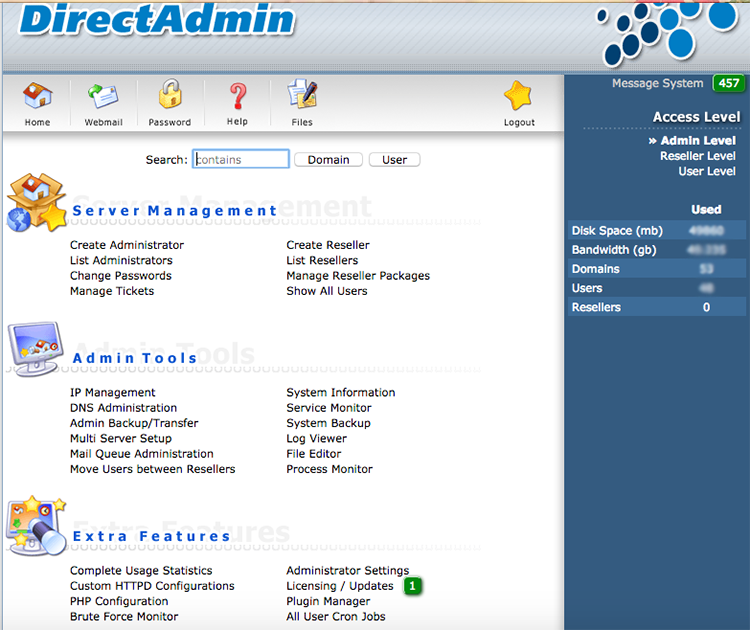Open System Backup
The width and height of the screenshot is (750, 630).
click(x=328, y=423)
